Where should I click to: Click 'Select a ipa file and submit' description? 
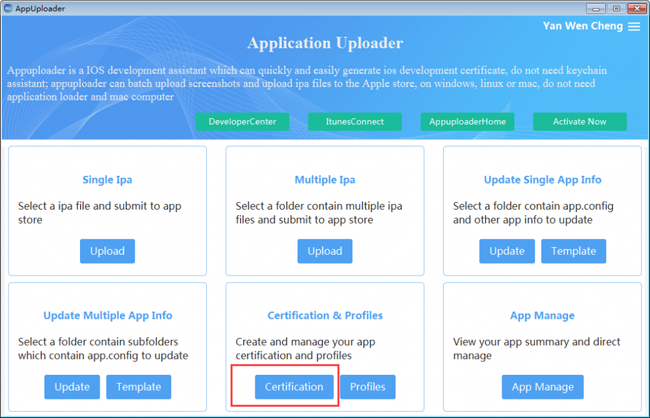pyautogui.click(x=99, y=213)
